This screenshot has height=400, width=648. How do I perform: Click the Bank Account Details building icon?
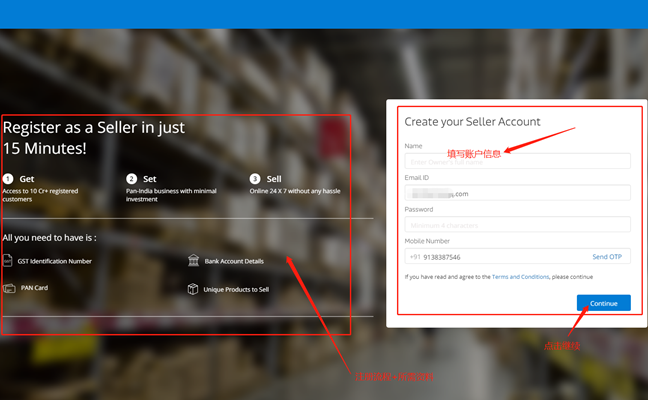(194, 261)
